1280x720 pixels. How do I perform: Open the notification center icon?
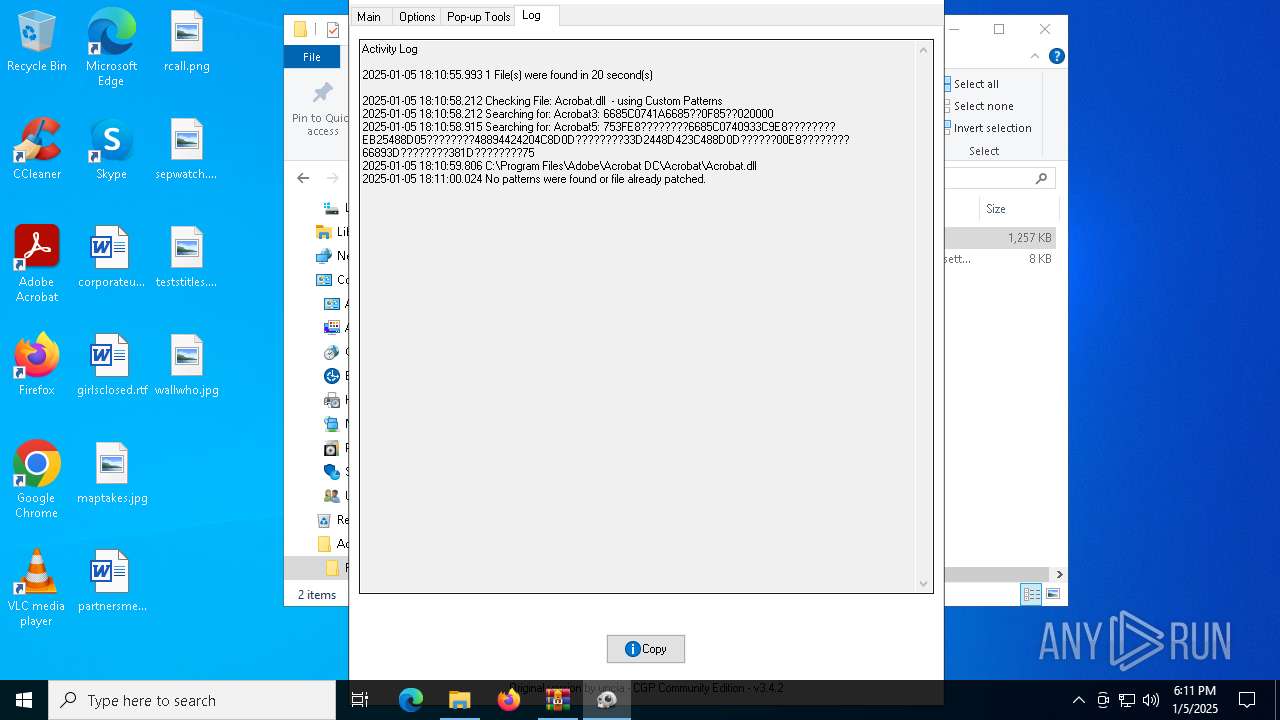point(1247,700)
